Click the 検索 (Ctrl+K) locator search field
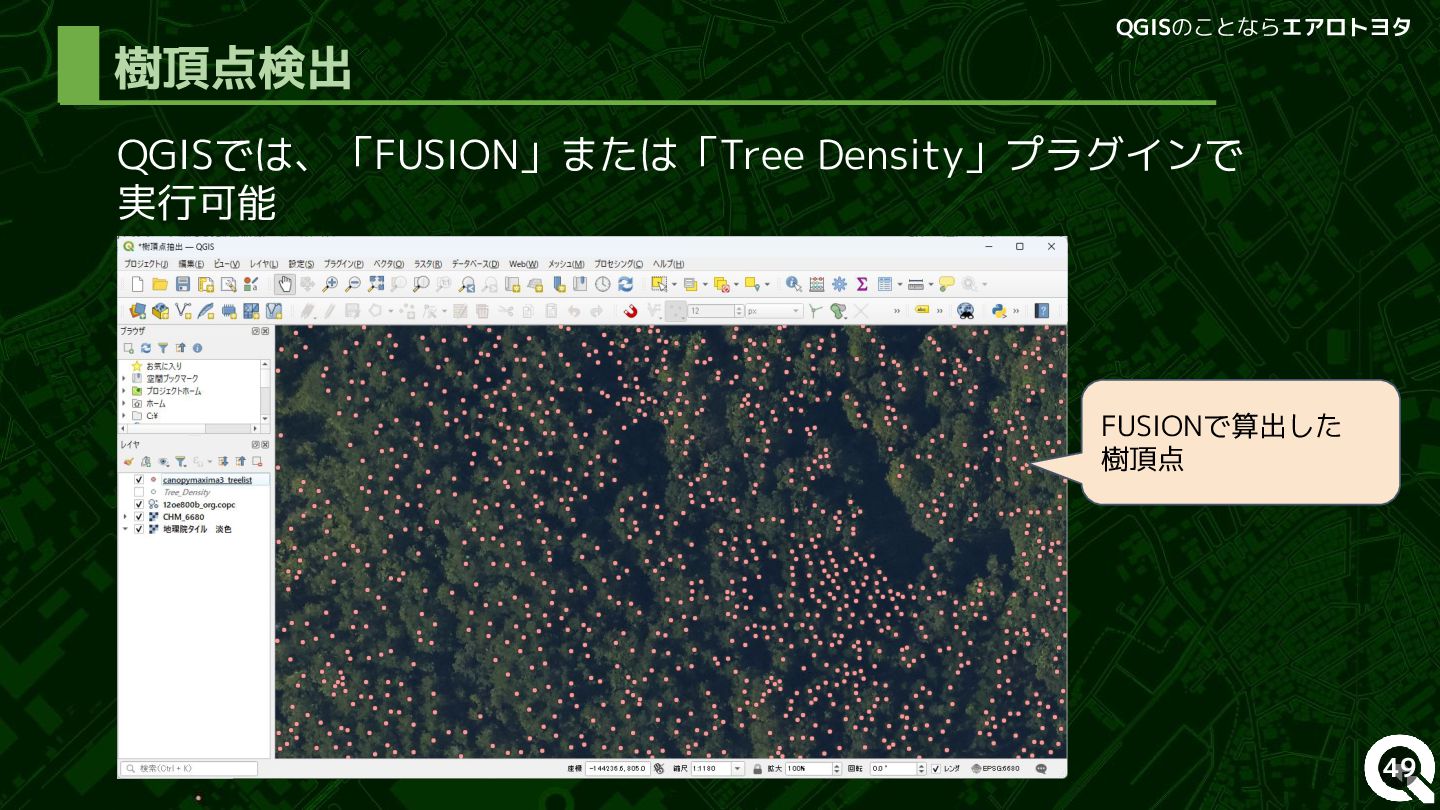1440x810 pixels. 189,769
